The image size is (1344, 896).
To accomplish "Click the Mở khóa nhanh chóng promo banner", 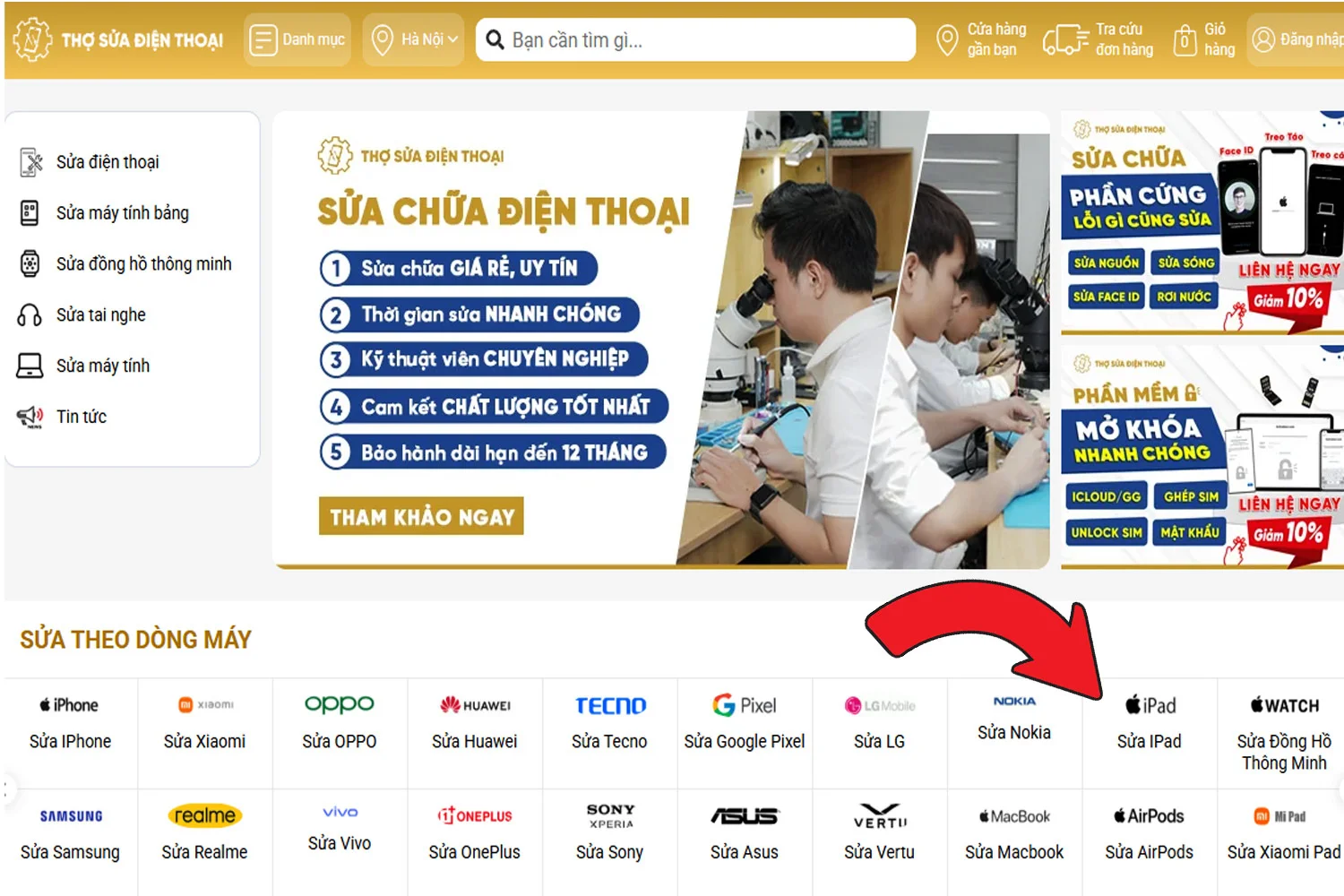I will coord(1202,457).
